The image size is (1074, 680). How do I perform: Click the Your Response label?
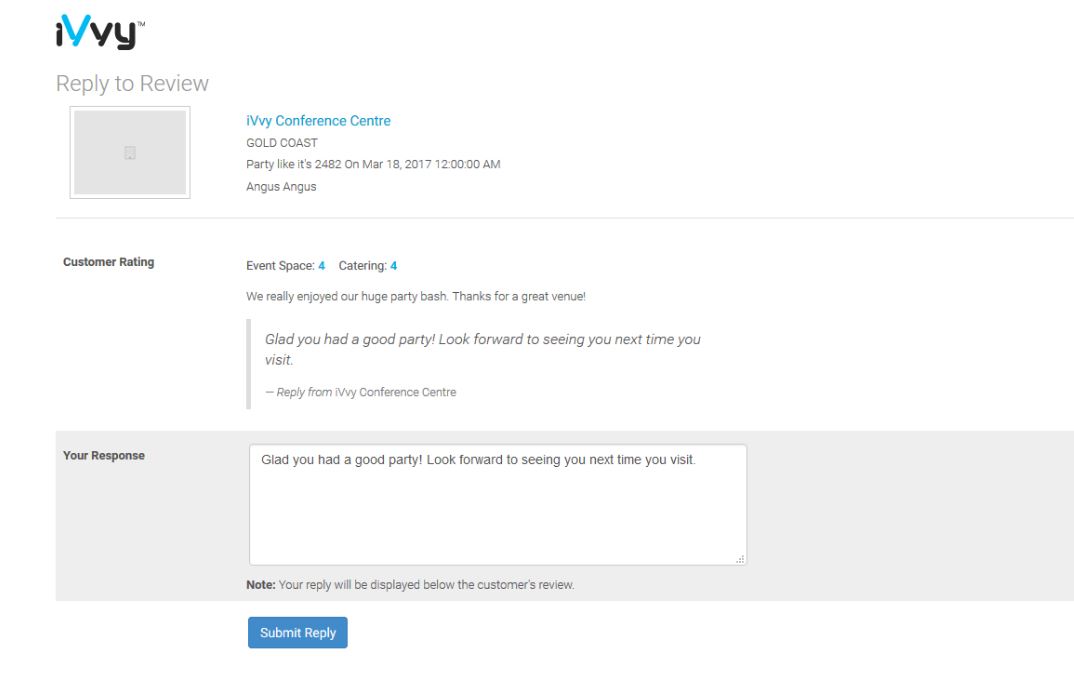[x=104, y=456]
